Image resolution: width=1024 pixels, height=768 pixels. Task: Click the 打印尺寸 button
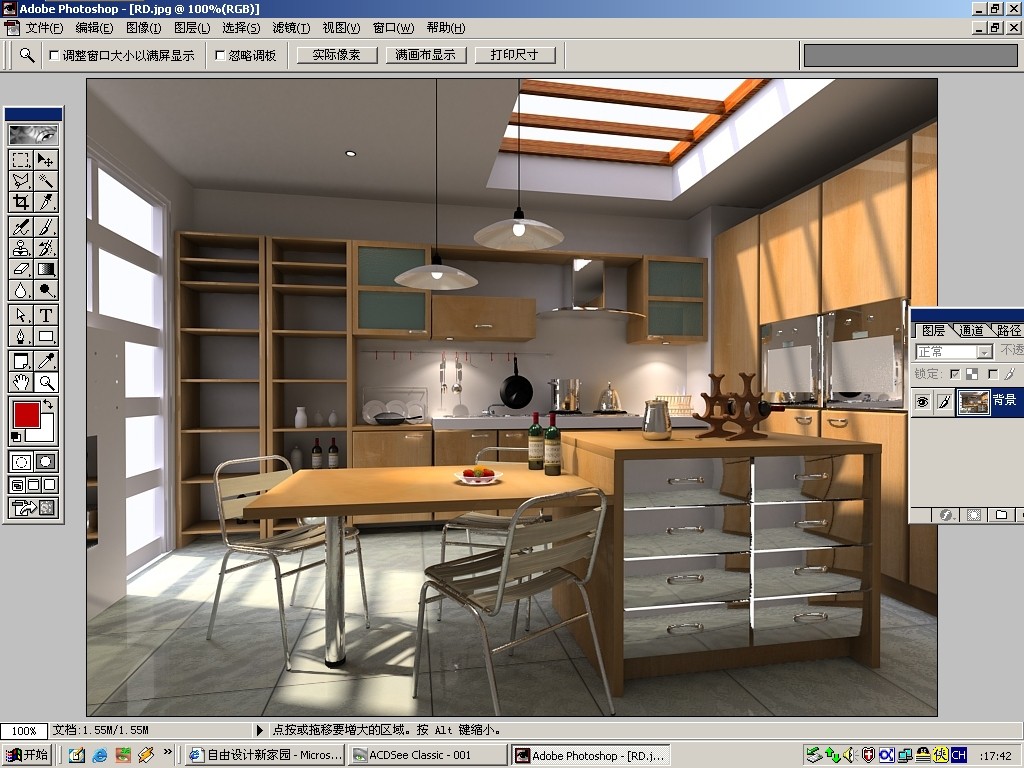pyautogui.click(x=514, y=55)
